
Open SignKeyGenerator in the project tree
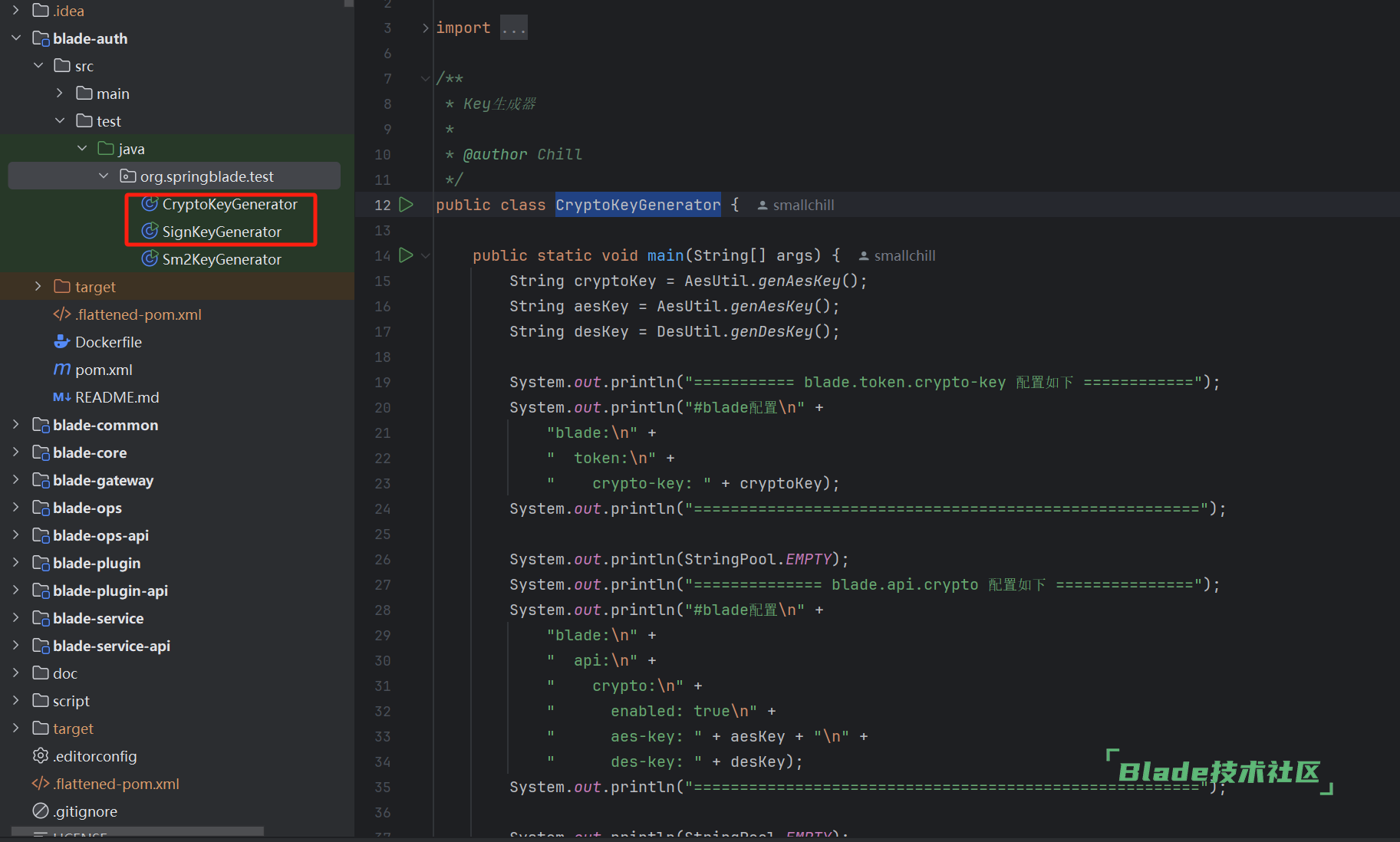click(x=222, y=232)
